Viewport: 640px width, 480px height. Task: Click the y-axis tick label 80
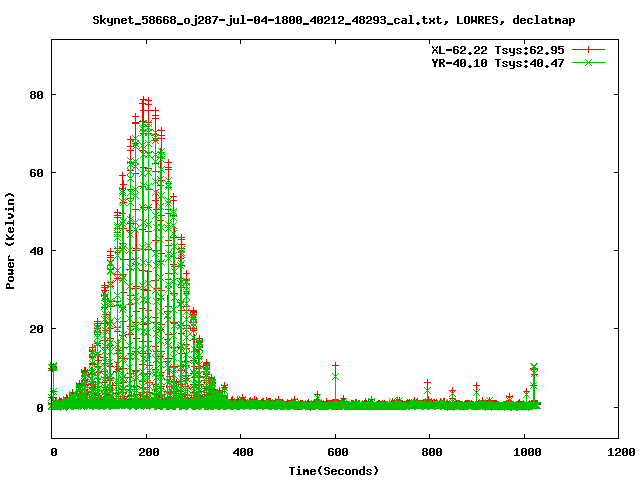click(36, 95)
